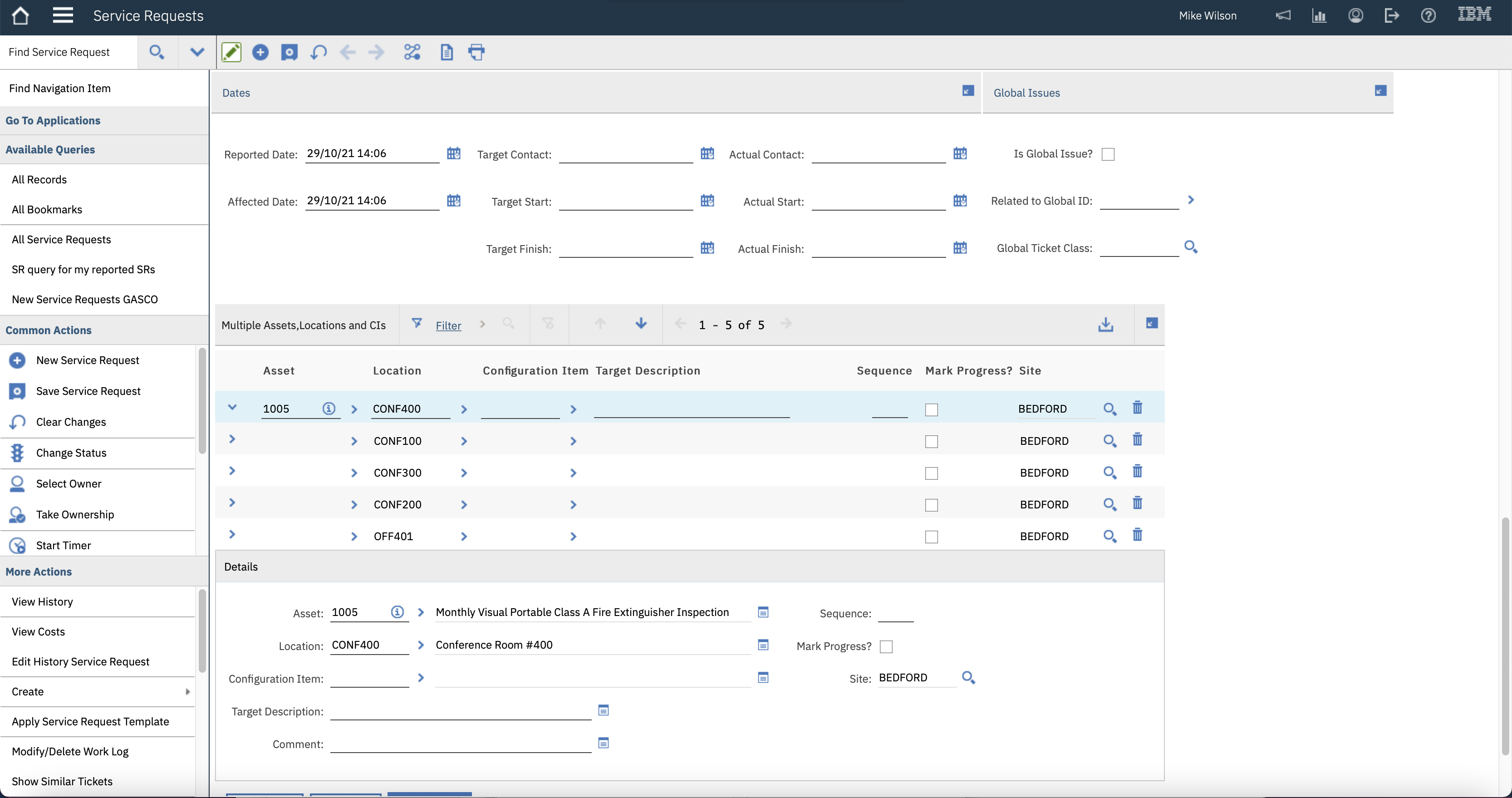Toggle Mark Progress checkbox in Details section
This screenshot has height=798, width=1512.
click(886, 646)
